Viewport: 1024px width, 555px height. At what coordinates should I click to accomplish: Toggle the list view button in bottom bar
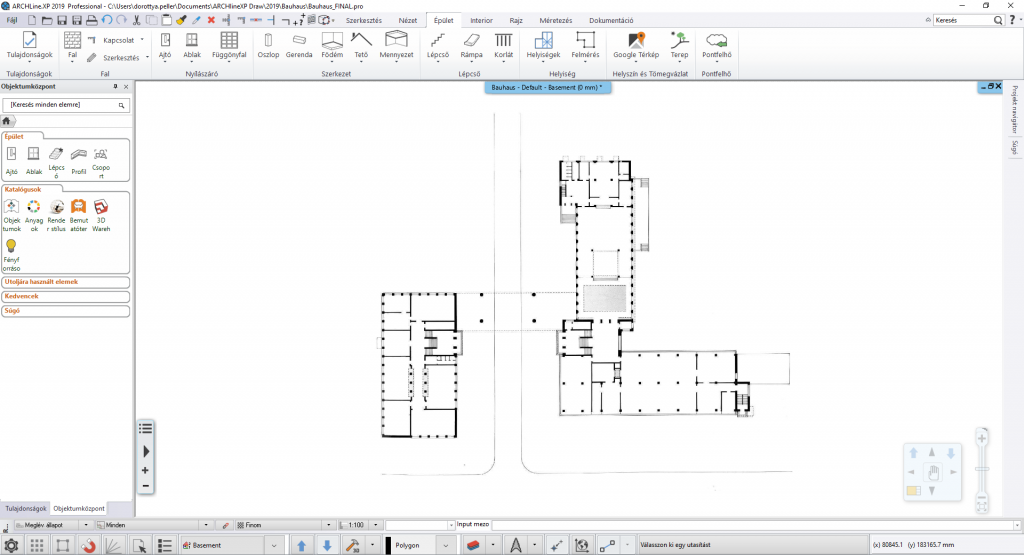coord(165,545)
